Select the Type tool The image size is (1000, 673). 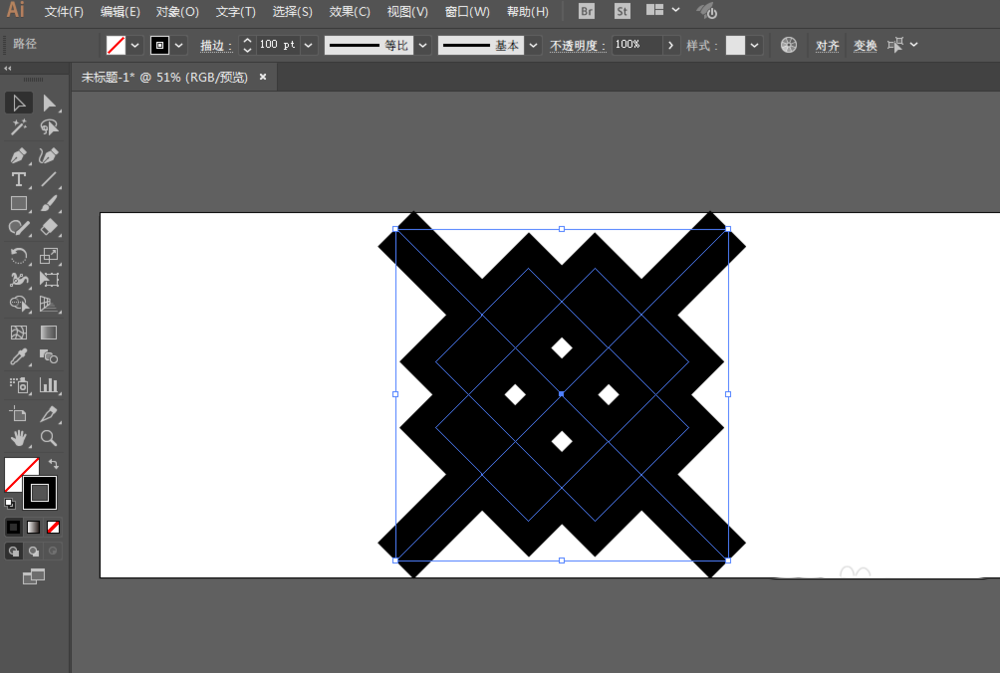(x=18, y=179)
